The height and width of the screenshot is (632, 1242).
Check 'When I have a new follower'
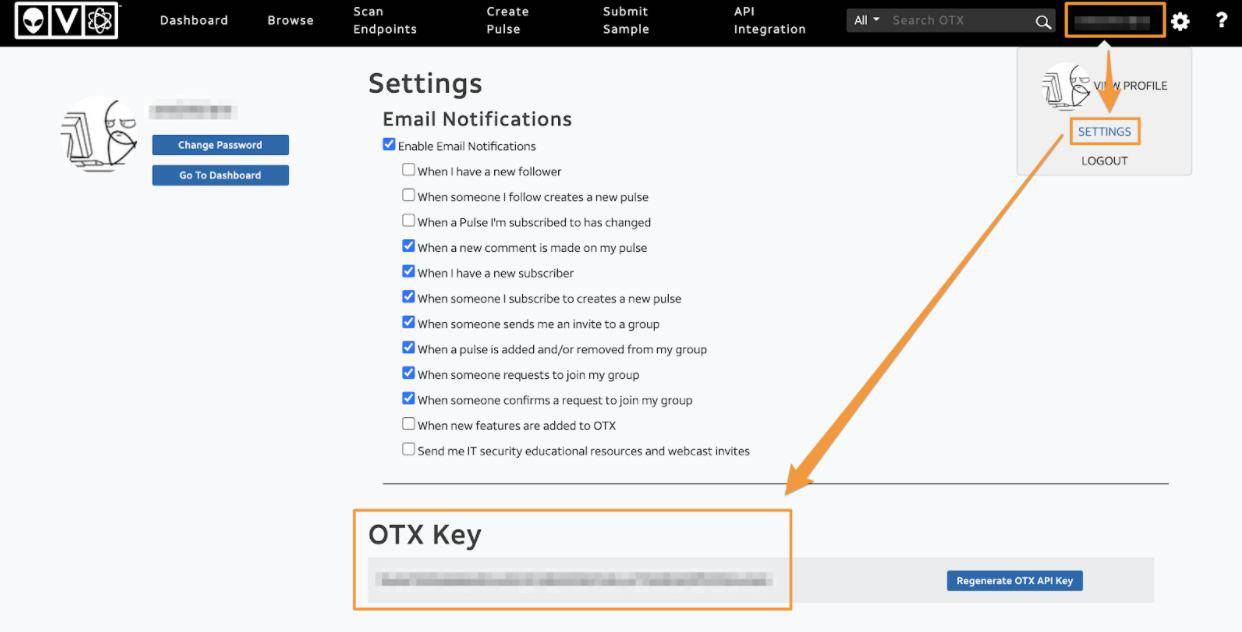(408, 170)
